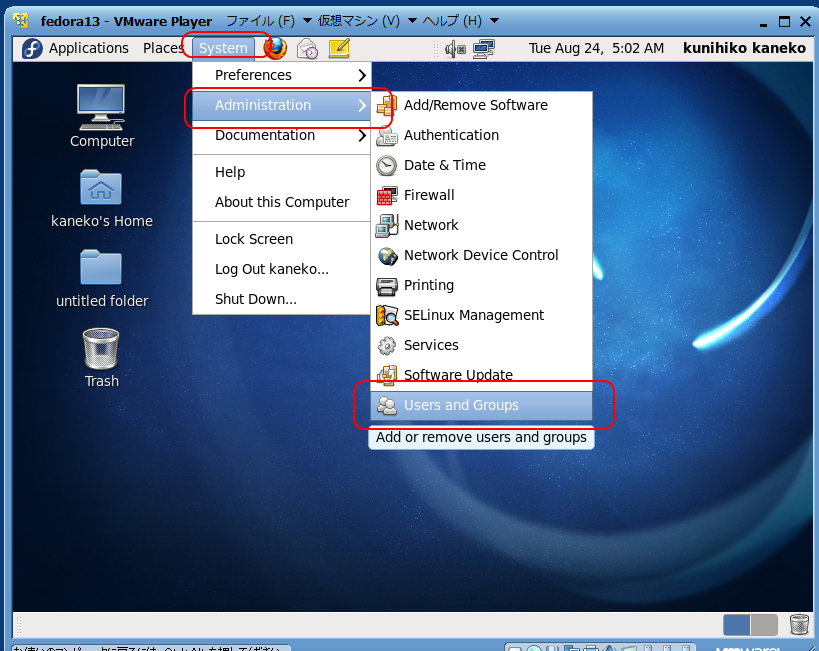The width and height of the screenshot is (819, 651).
Task: Click the Software Update icon
Action: click(x=387, y=375)
